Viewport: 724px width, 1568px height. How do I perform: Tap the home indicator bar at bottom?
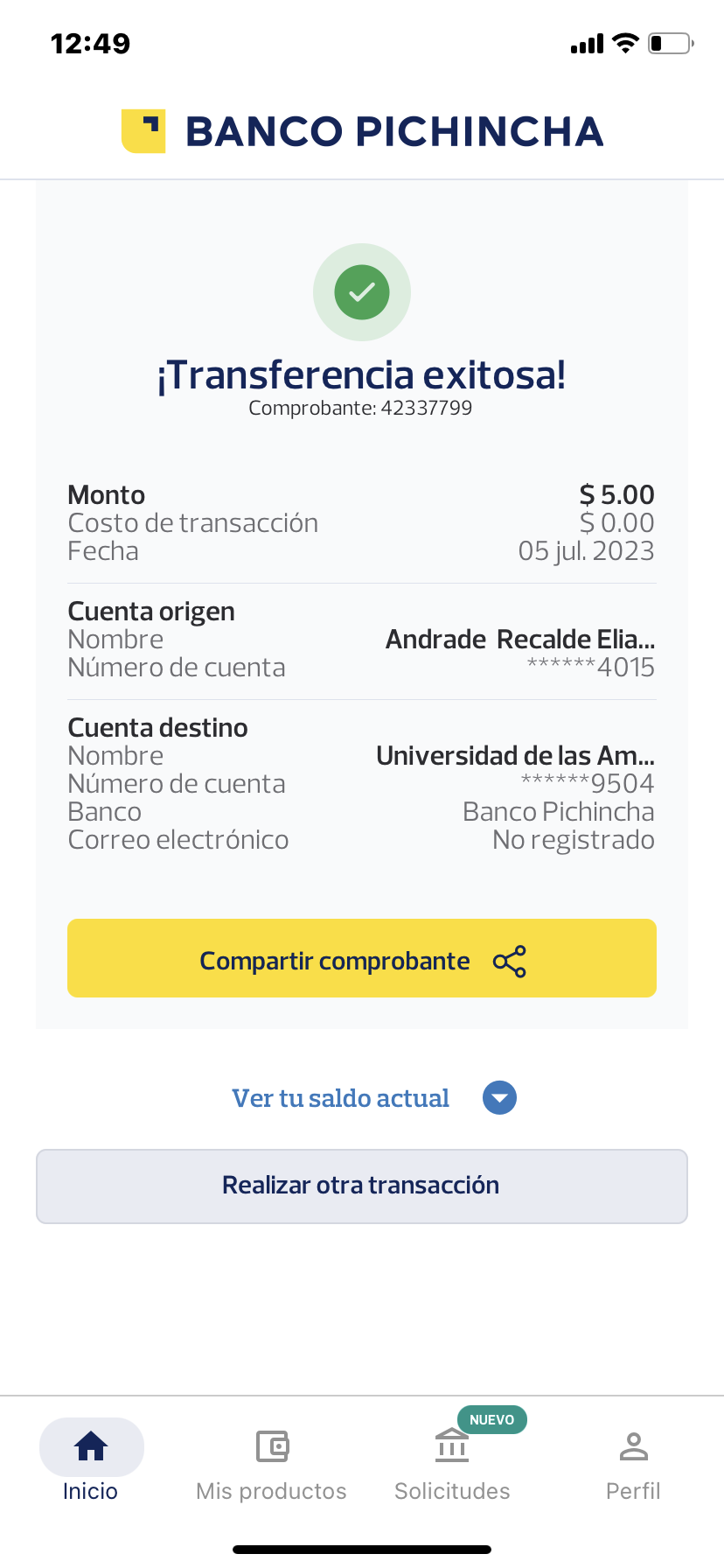pyautogui.click(x=362, y=1550)
